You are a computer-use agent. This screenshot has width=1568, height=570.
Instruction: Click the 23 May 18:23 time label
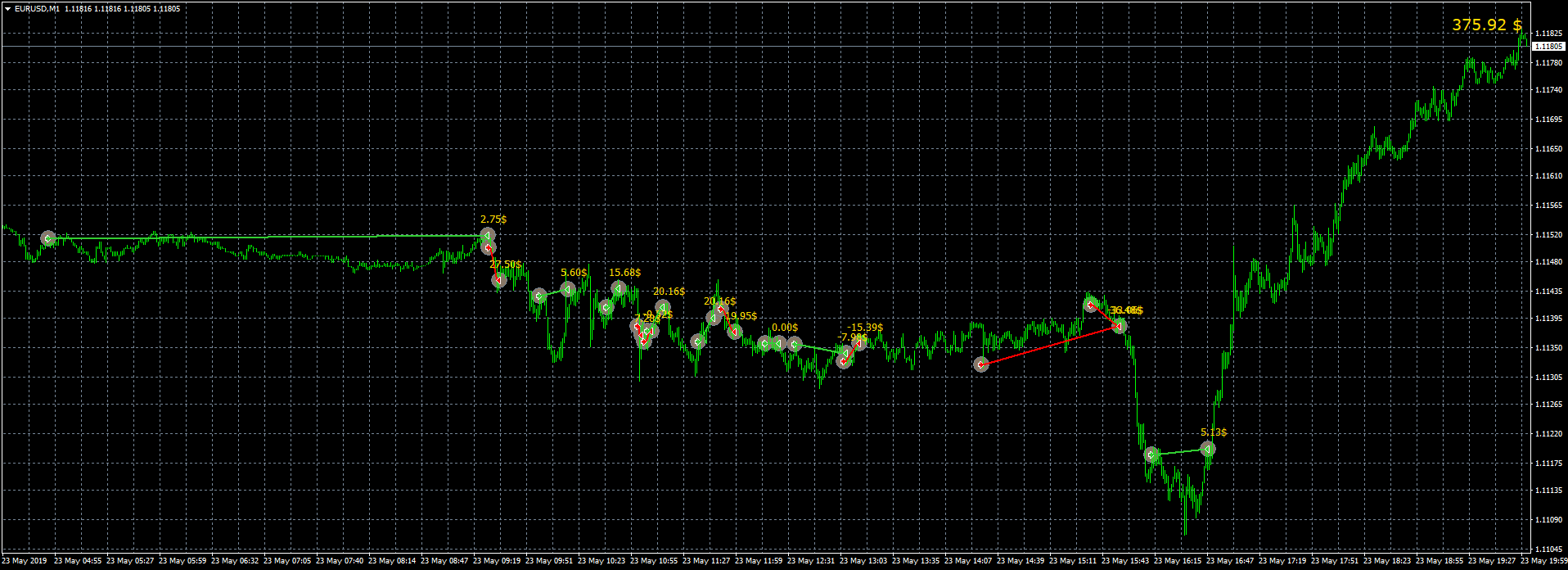coord(1387,562)
